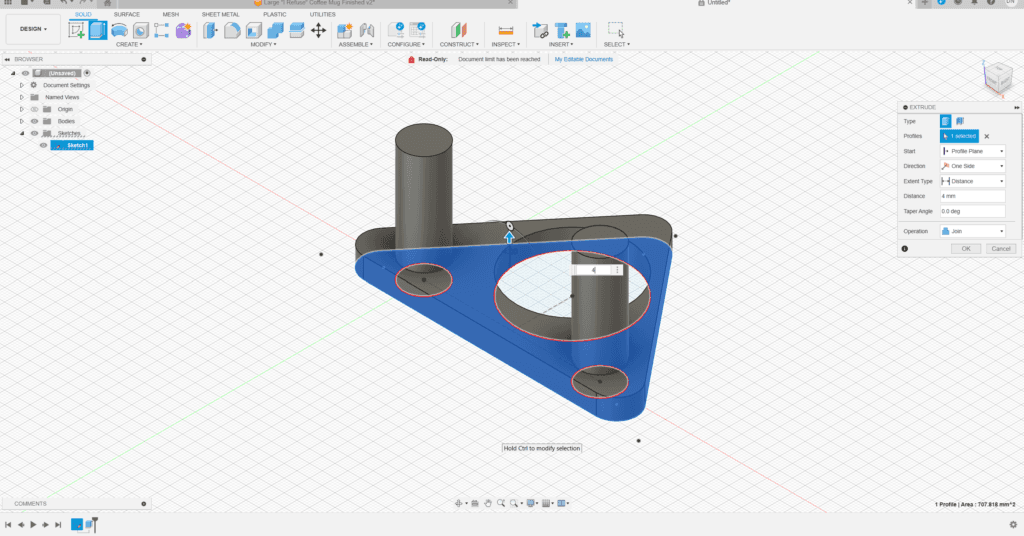Open Display Settings in navigation bar
The height and width of the screenshot is (536, 1024).
click(531, 503)
